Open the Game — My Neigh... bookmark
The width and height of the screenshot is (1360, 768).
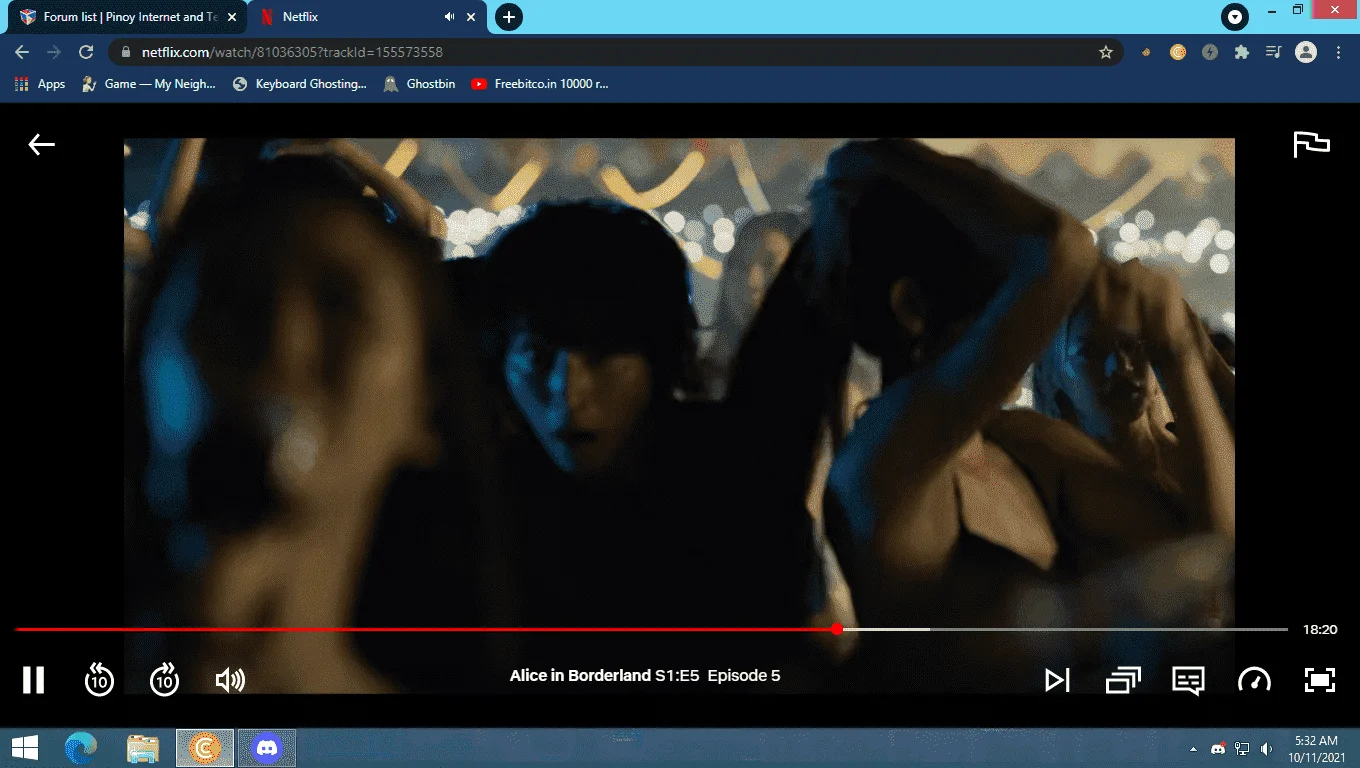pyautogui.click(x=148, y=84)
